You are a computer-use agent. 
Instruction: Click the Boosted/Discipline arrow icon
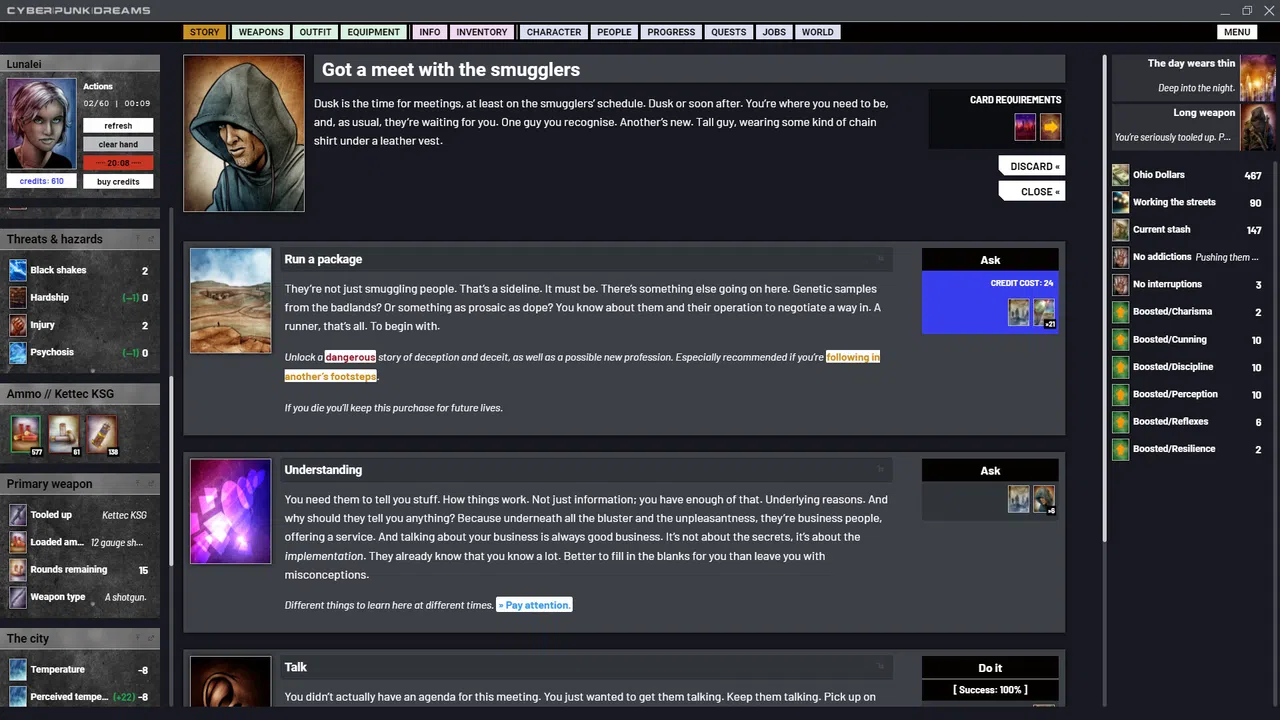pos(1121,367)
